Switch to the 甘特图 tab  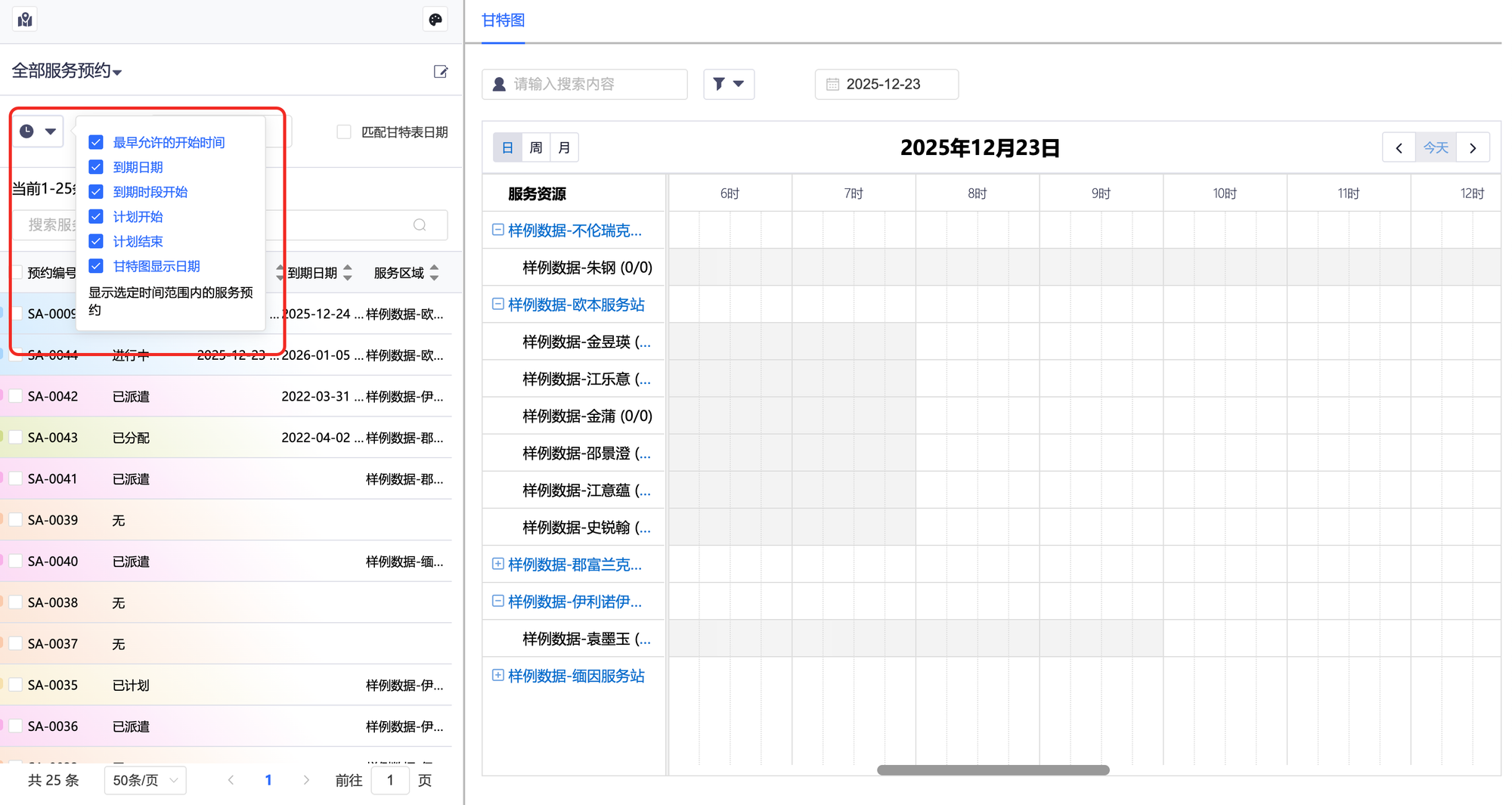[x=503, y=20]
